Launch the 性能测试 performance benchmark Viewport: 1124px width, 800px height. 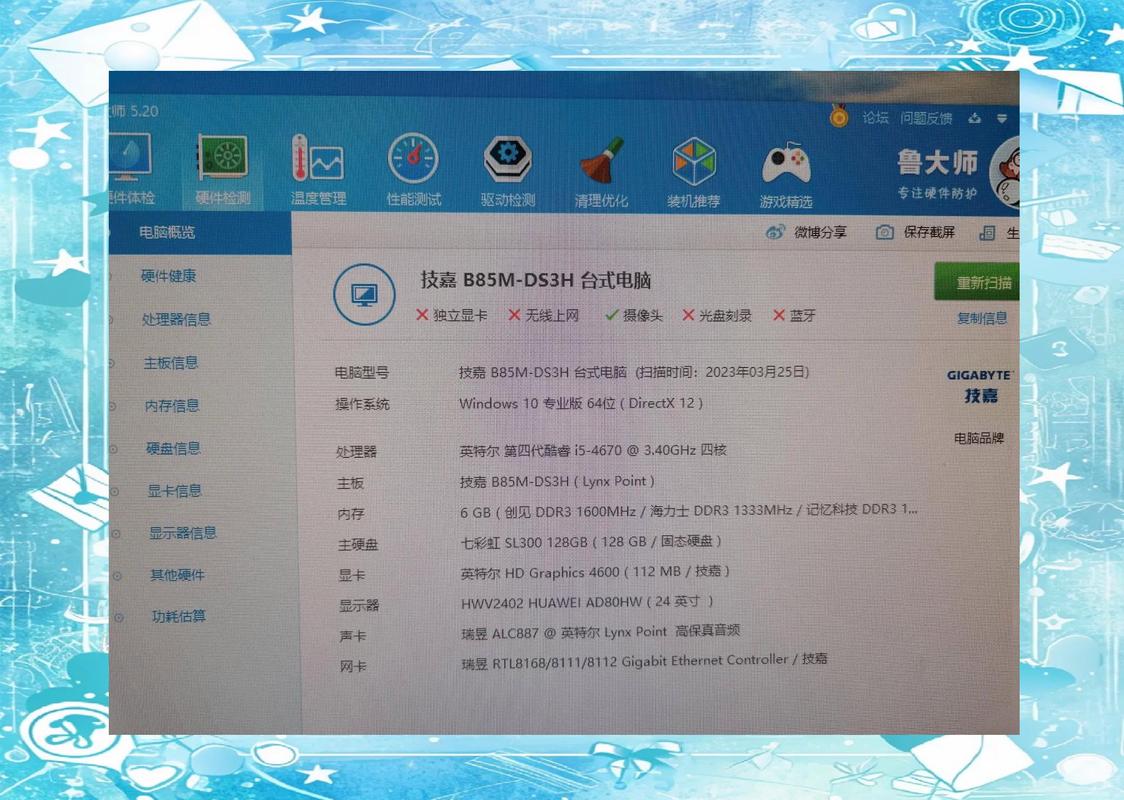tap(411, 162)
